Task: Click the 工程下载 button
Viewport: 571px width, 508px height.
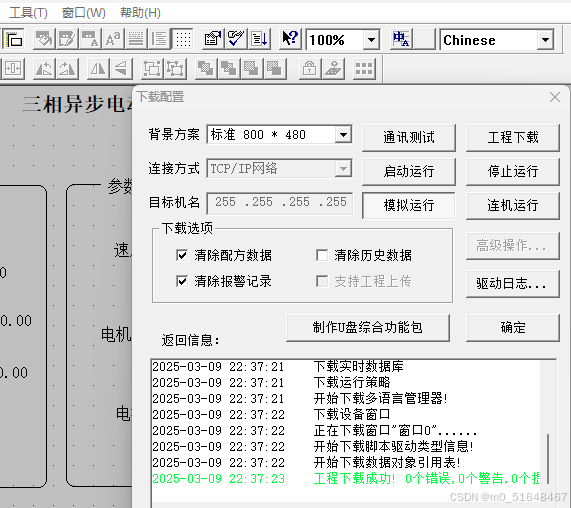Action: tap(513, 138)
